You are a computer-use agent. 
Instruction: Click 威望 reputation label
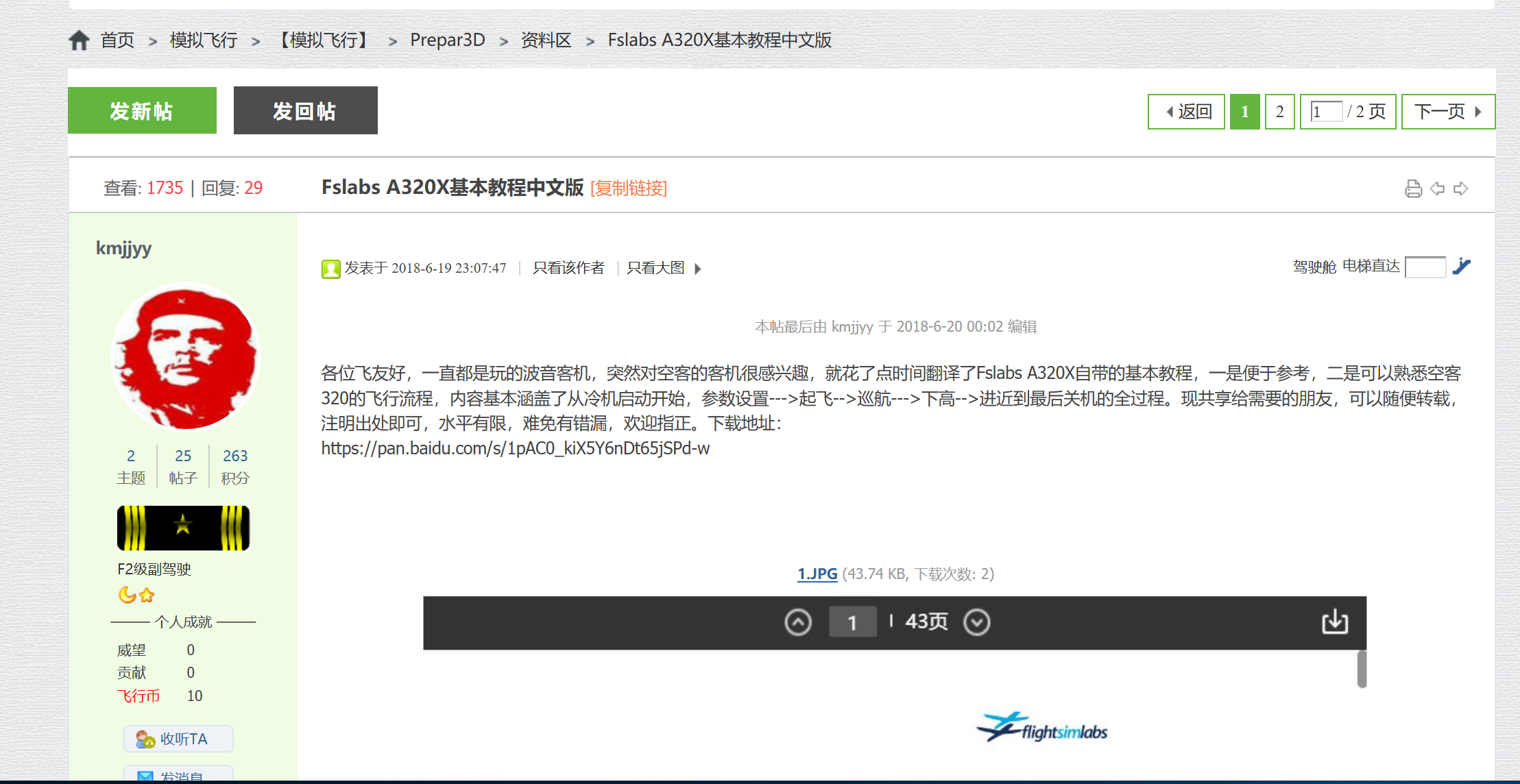click(x=132, y=650)
